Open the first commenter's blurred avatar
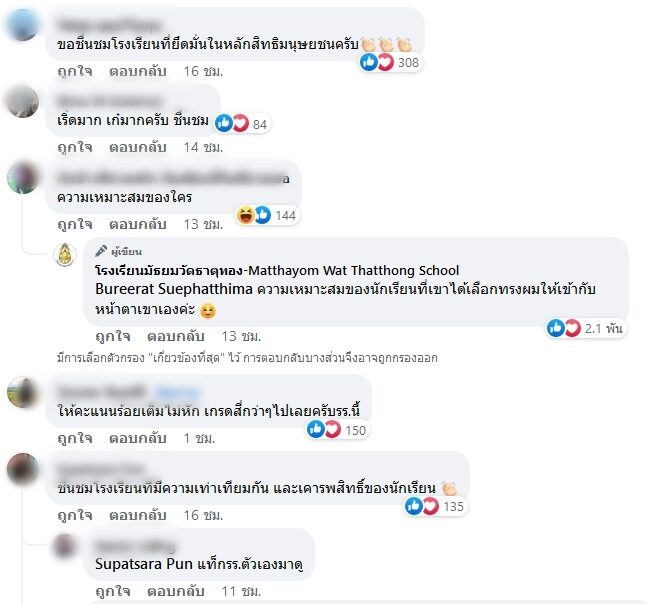Viewport: 655px width, 604px height. coord(22,25)
